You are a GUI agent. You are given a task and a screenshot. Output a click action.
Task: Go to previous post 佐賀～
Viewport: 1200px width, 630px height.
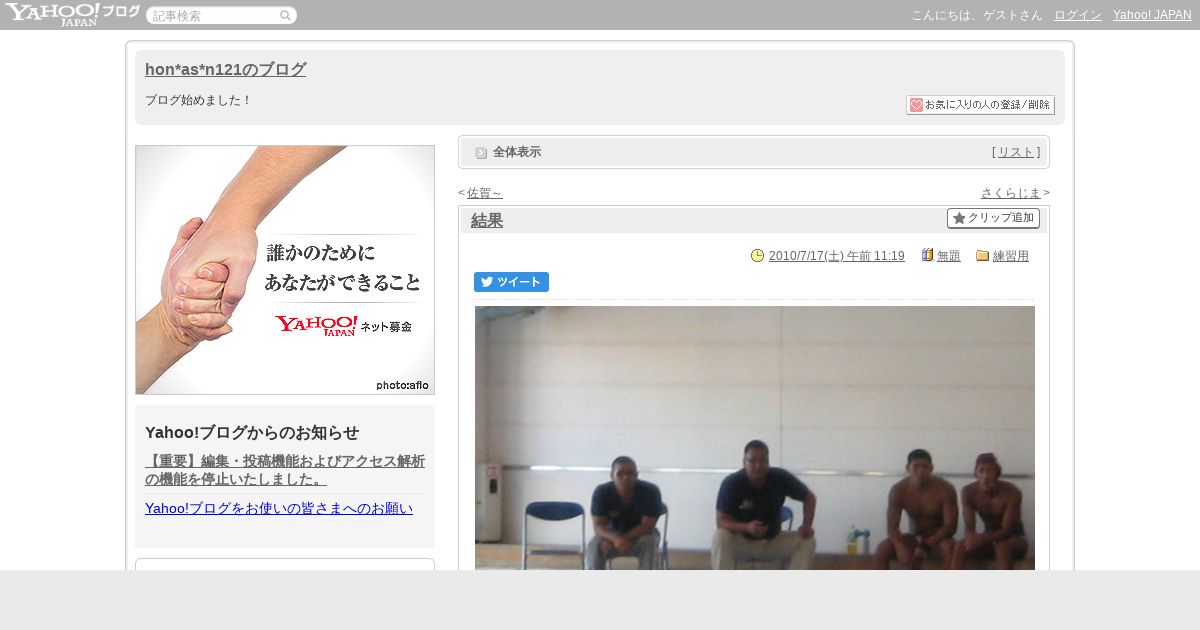(x=484, y=193)
